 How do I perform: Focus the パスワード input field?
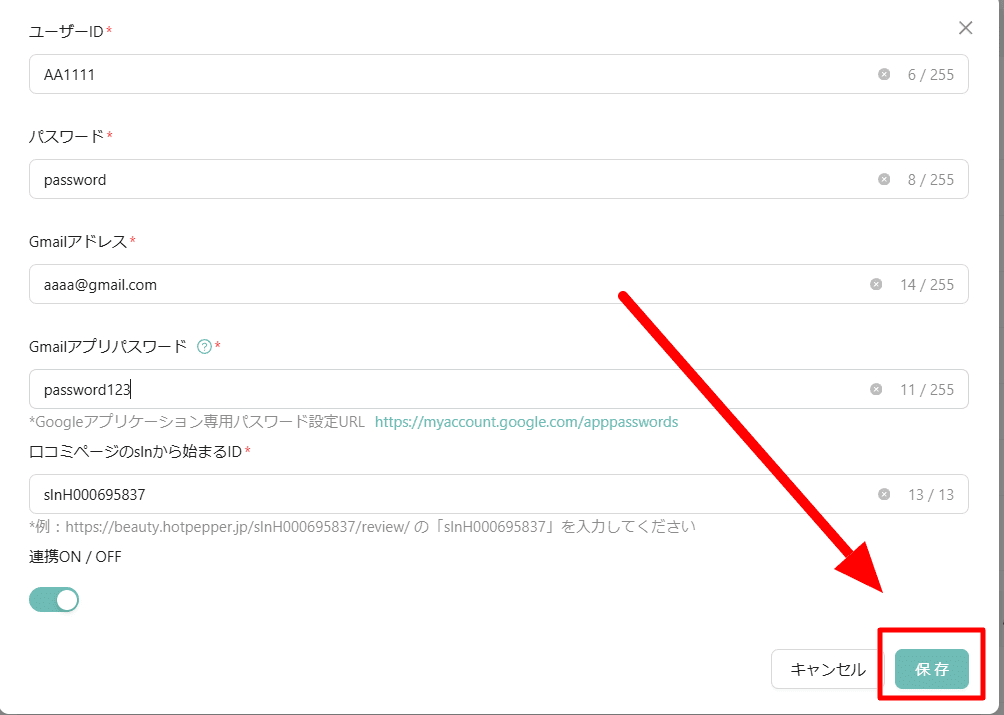coord(450,180)
